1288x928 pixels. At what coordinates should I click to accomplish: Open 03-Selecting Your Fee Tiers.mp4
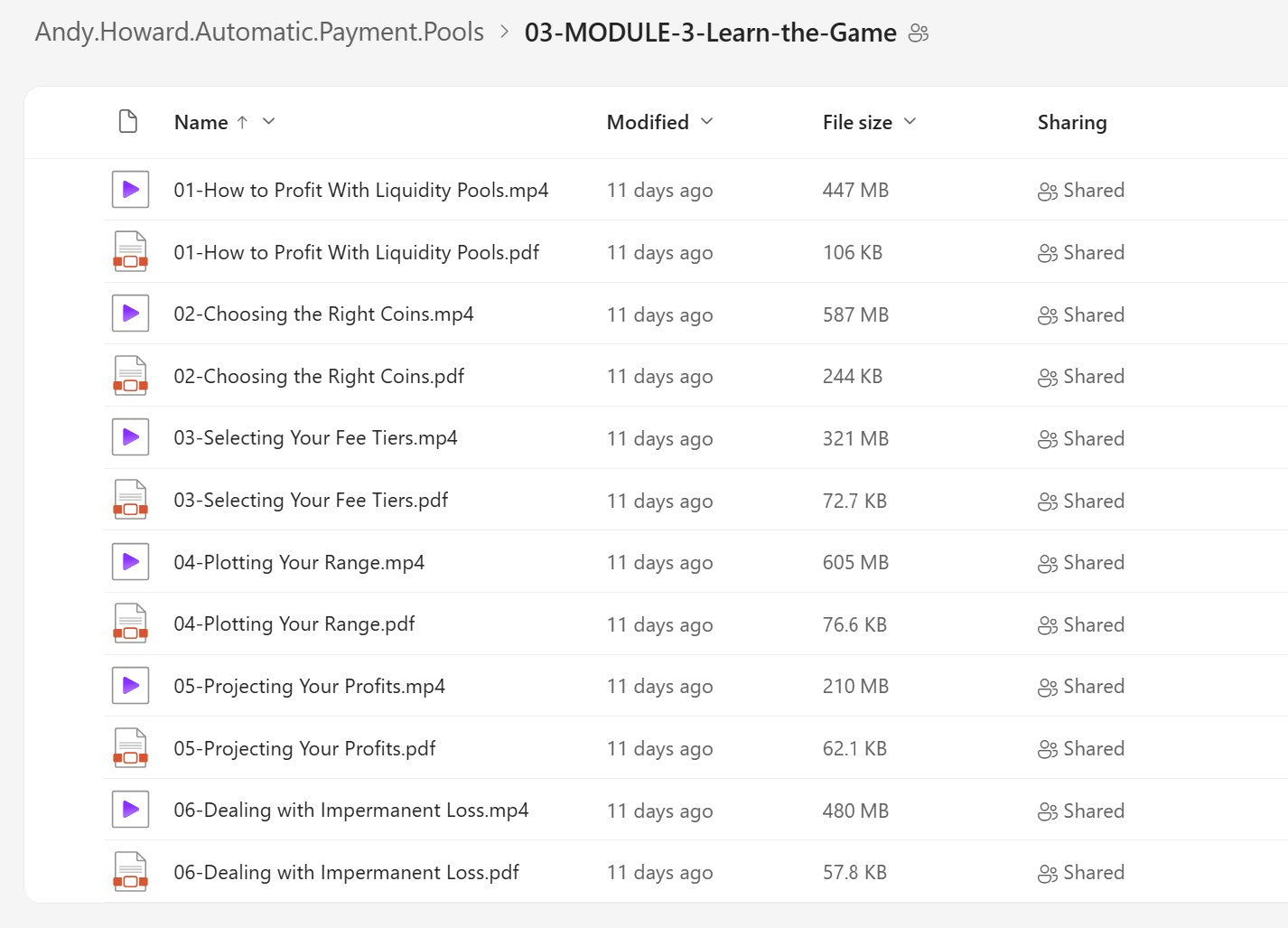315,438
